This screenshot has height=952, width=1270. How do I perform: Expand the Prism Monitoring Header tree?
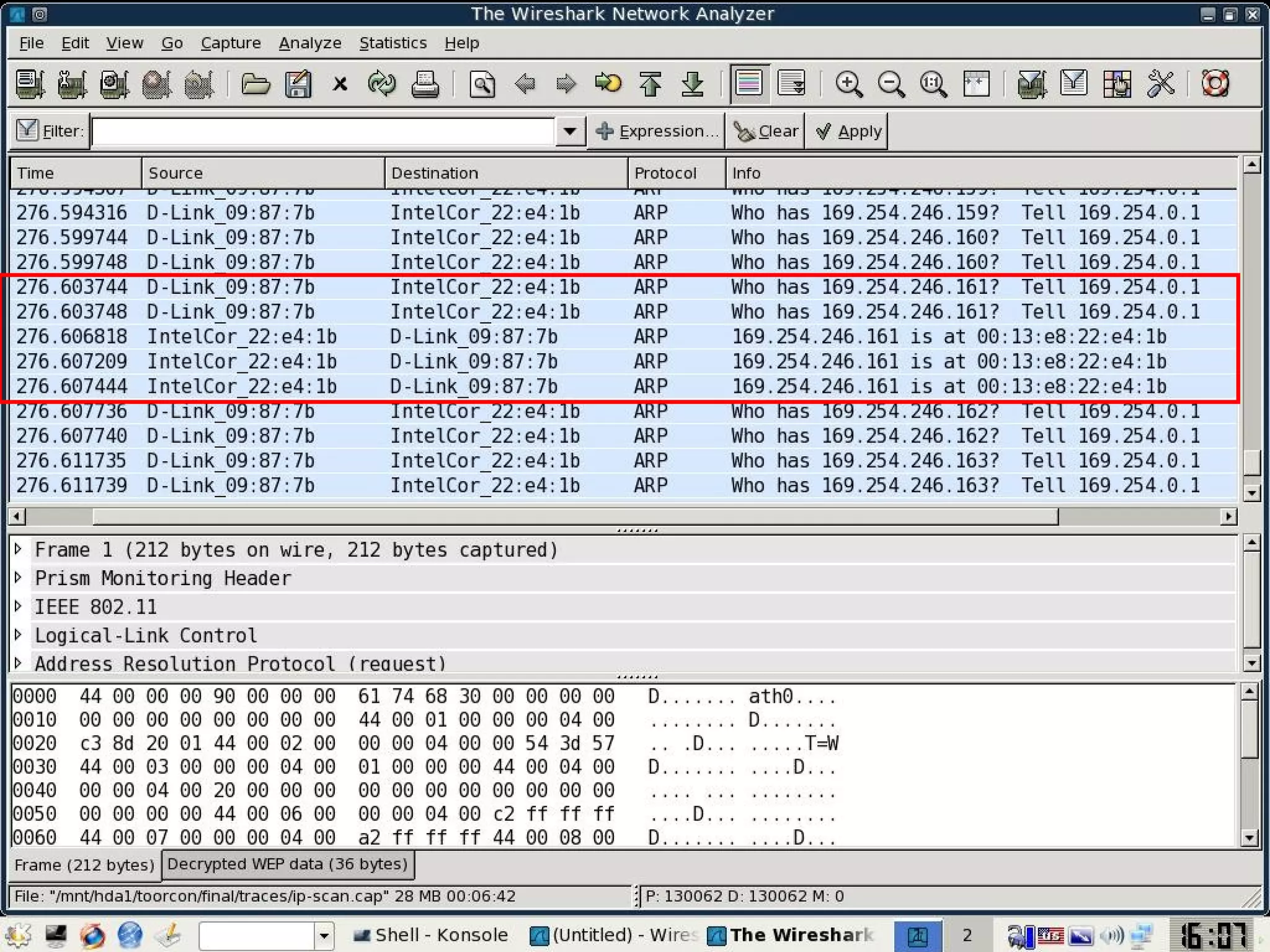(19, 578)
